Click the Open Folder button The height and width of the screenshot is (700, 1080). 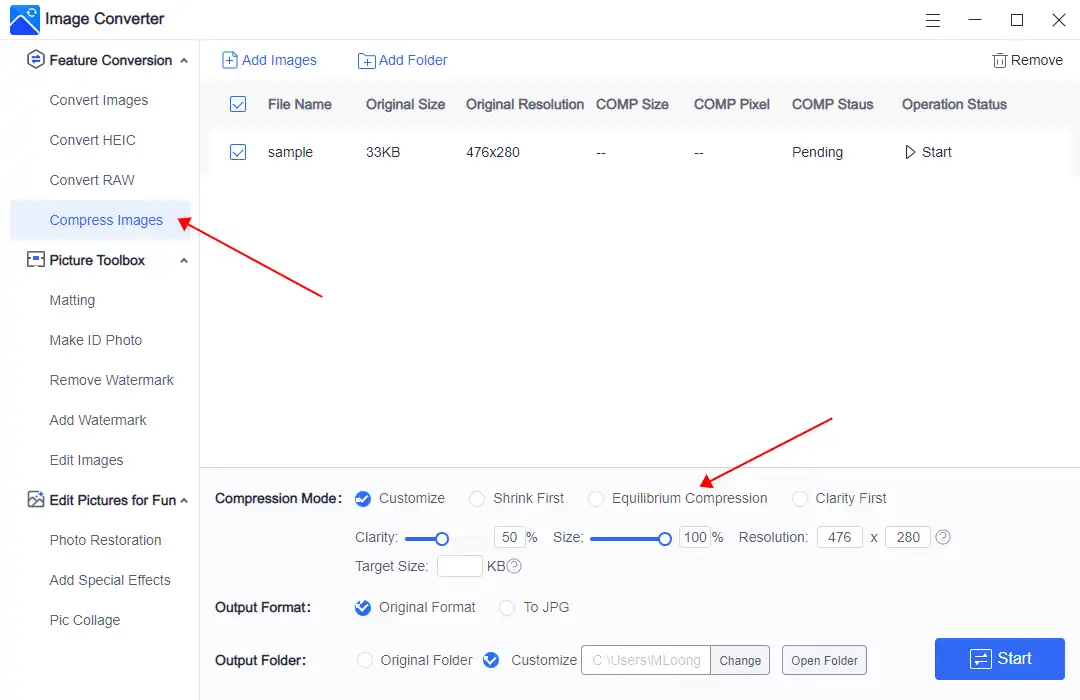tap(824, 660)
